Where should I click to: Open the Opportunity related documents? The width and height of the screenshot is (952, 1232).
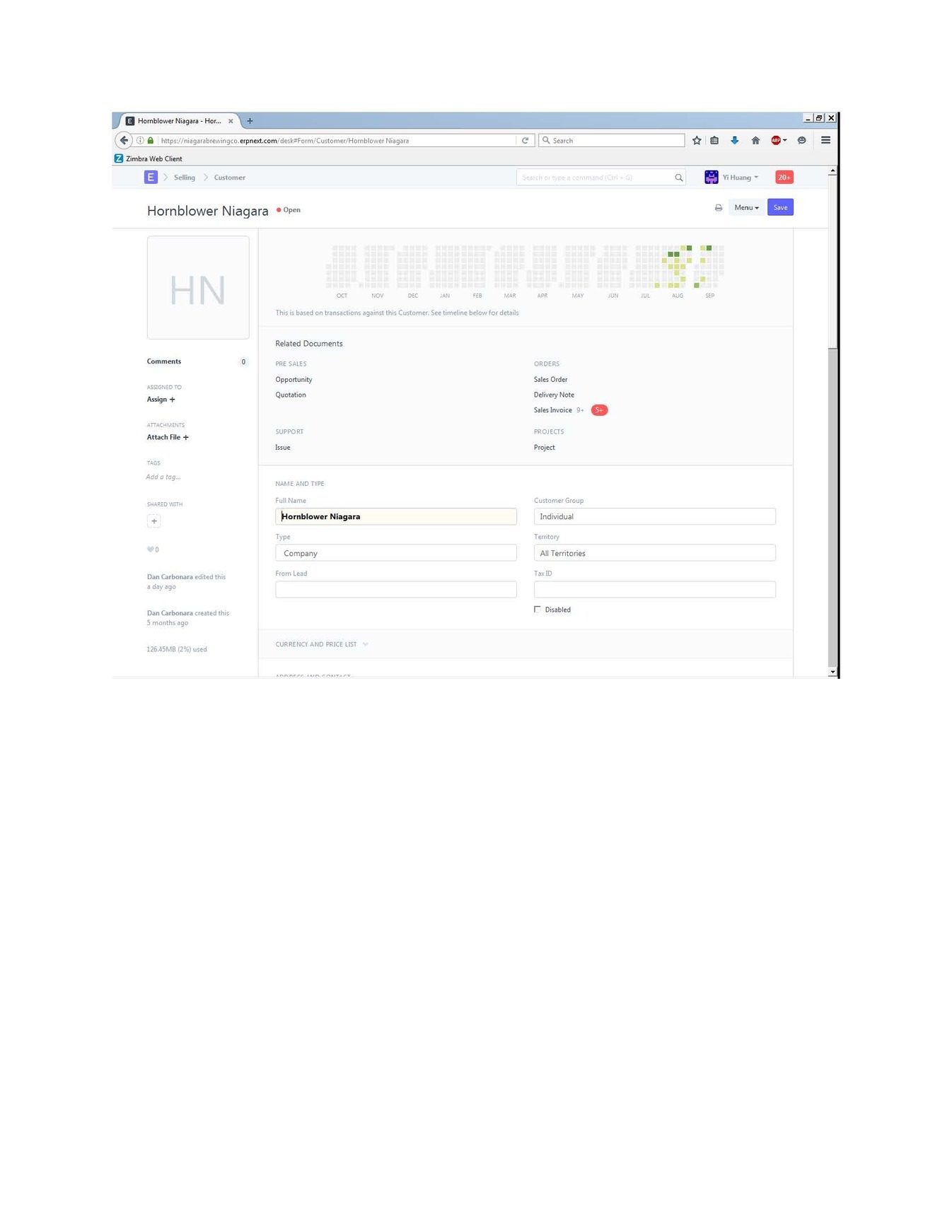pyautogui.click(x=294, y=380)
